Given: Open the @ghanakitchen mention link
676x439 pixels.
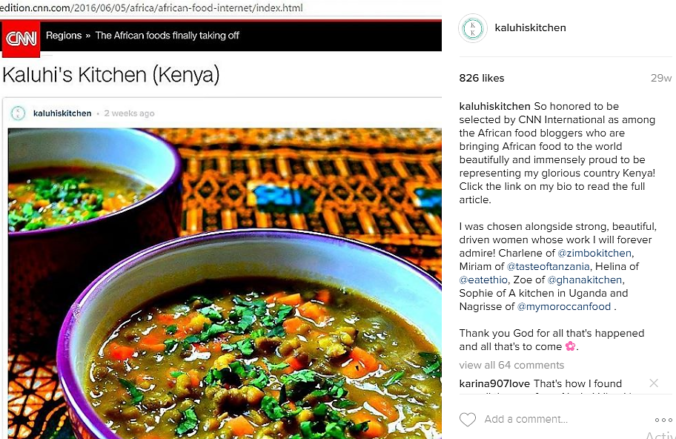Looking at the screenshot, I should click(x=585, y=279).
